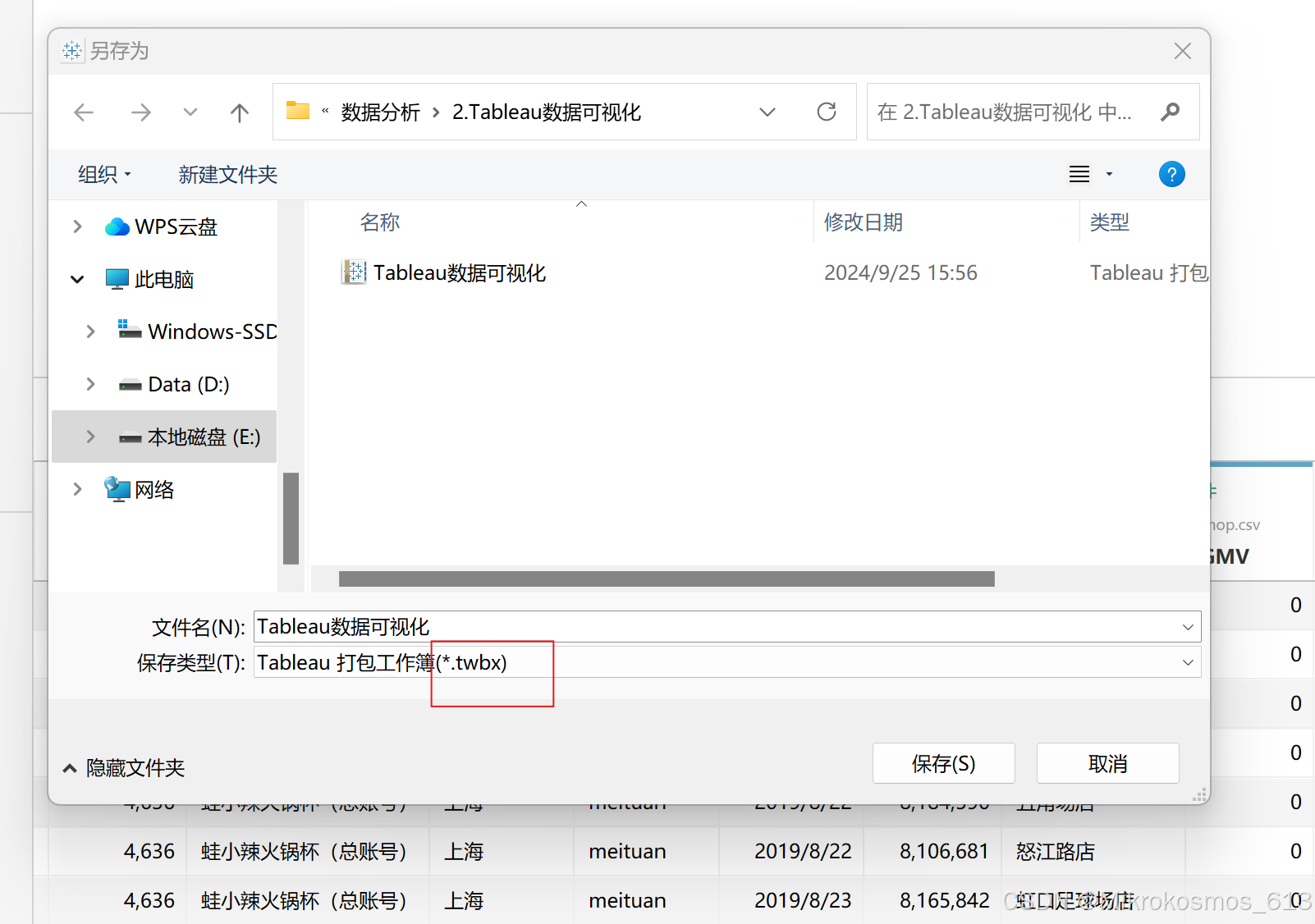Change view layout via list icon

(x=1079, y=174)
